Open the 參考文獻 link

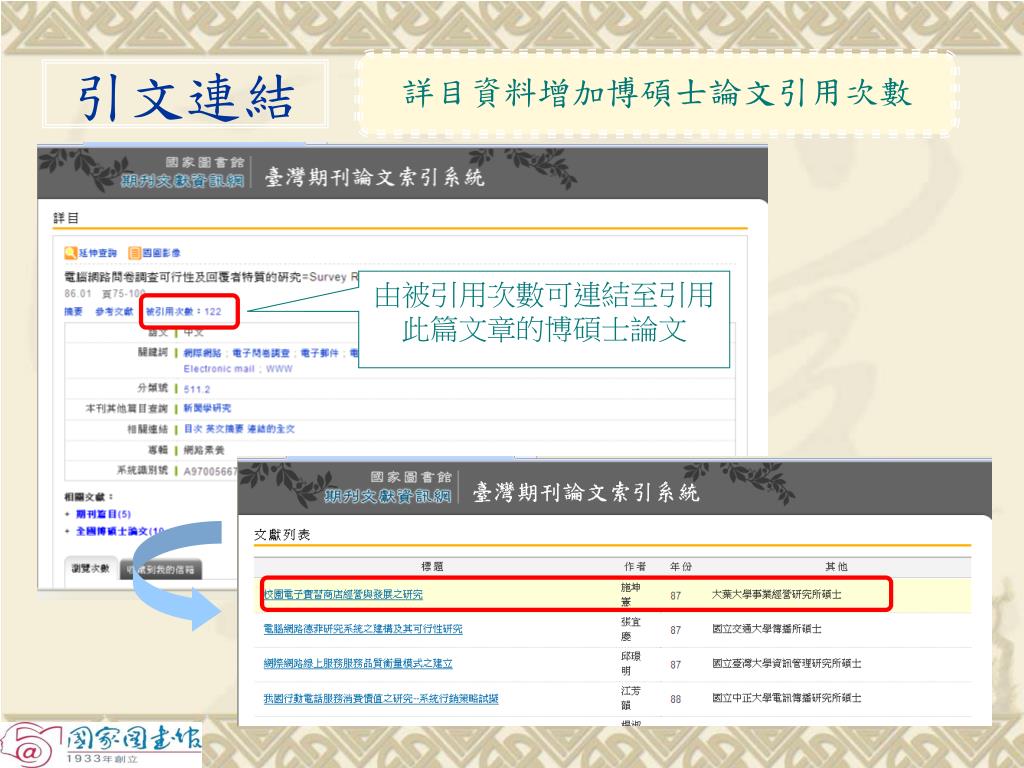114,312
